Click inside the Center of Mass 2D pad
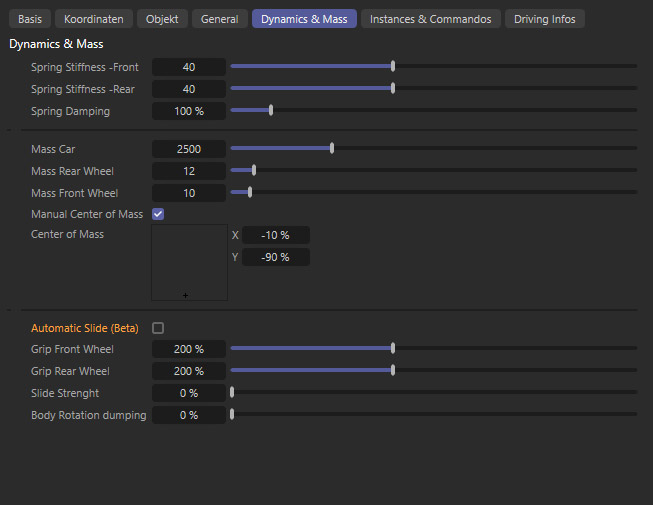 tap(189, 262)
